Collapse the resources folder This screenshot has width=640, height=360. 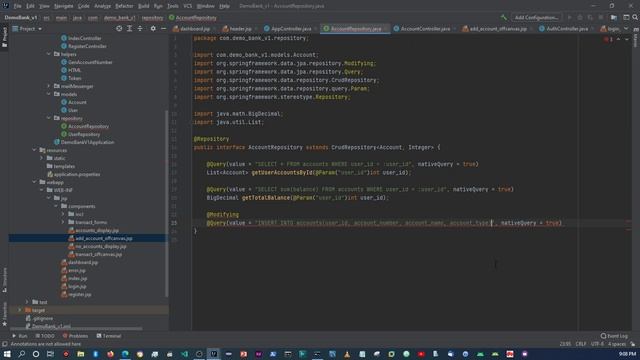35,150
